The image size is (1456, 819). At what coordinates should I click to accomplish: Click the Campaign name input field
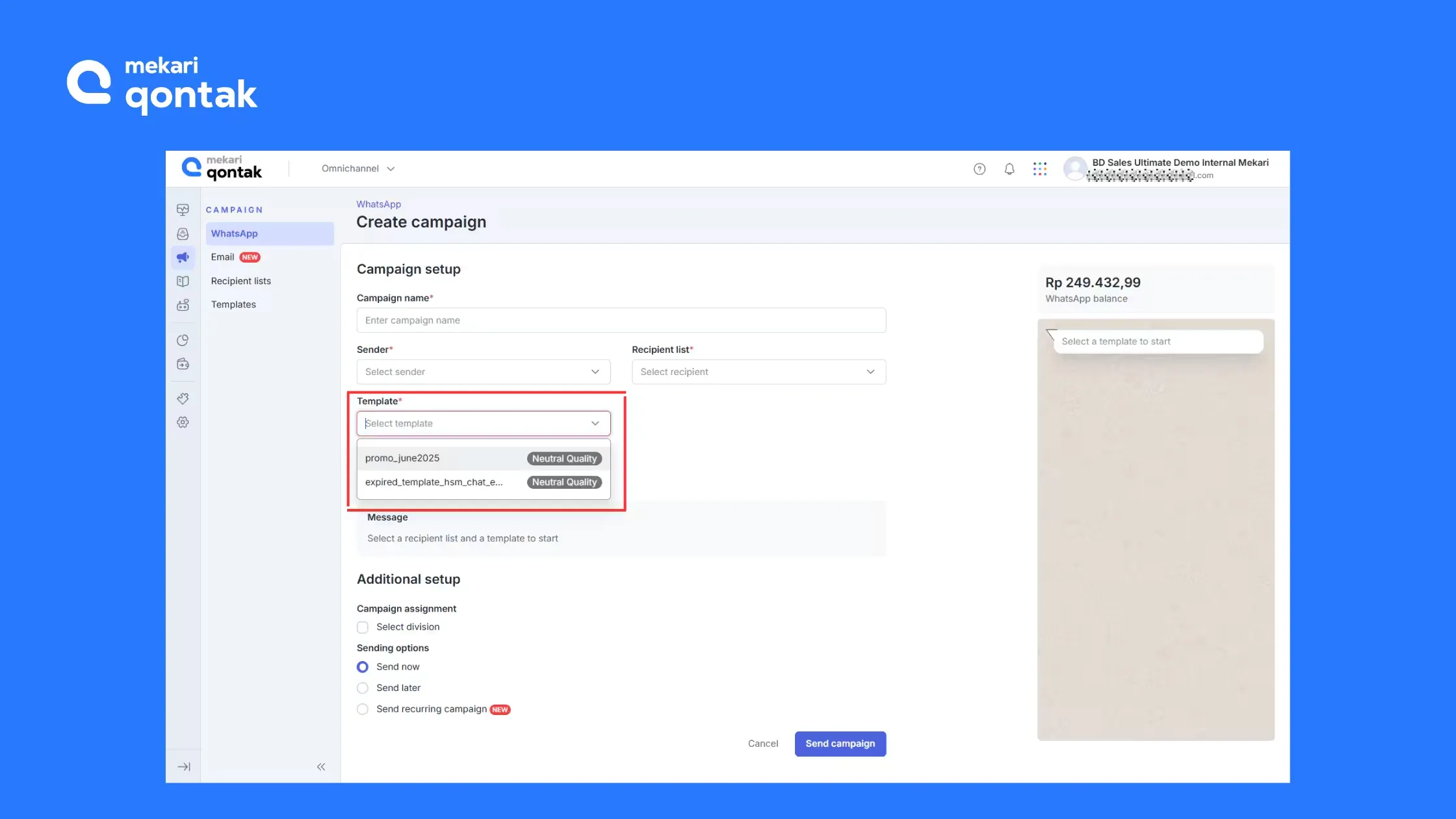click(x=621, y=320)
